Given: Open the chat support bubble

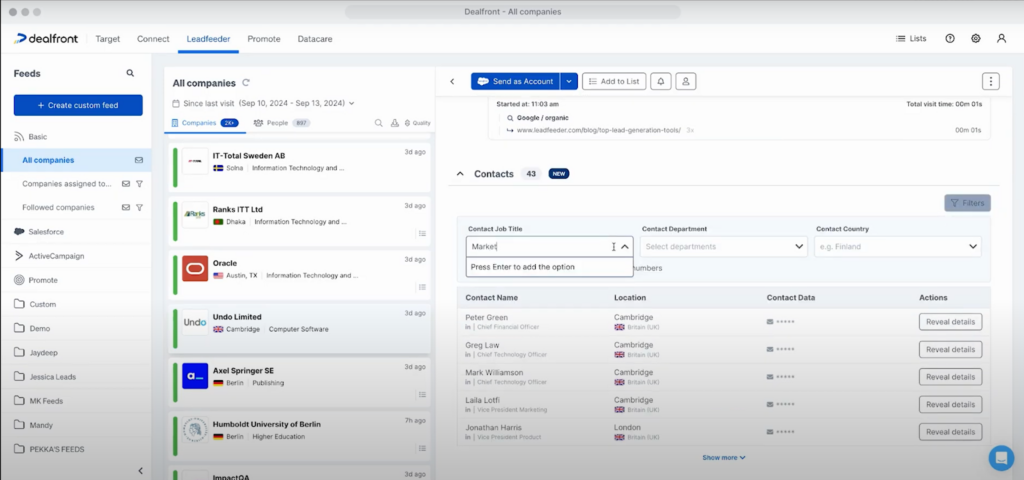Looking at the screenshot, I should [1001, 458].
